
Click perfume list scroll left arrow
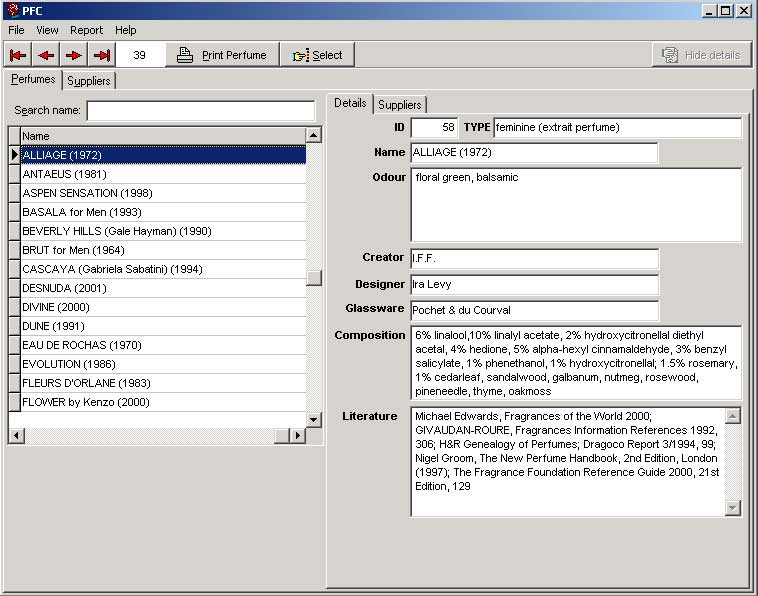point(16,436)
